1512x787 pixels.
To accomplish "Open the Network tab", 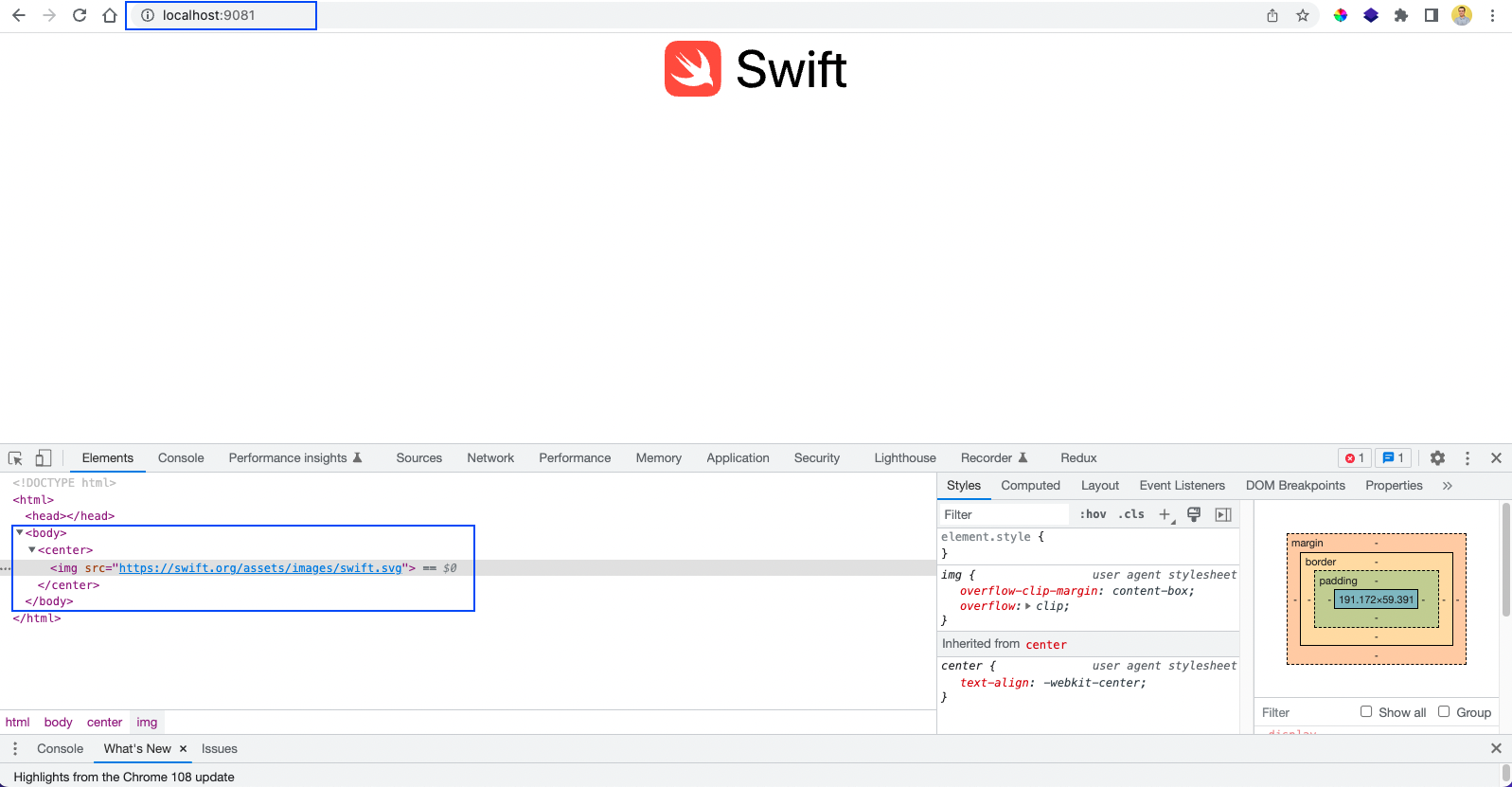I will 490,458.
